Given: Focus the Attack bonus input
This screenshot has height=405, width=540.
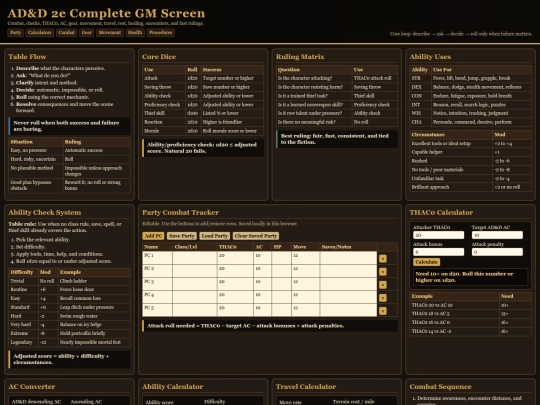Looking at the screenshot, I should (x=438, y=252).
